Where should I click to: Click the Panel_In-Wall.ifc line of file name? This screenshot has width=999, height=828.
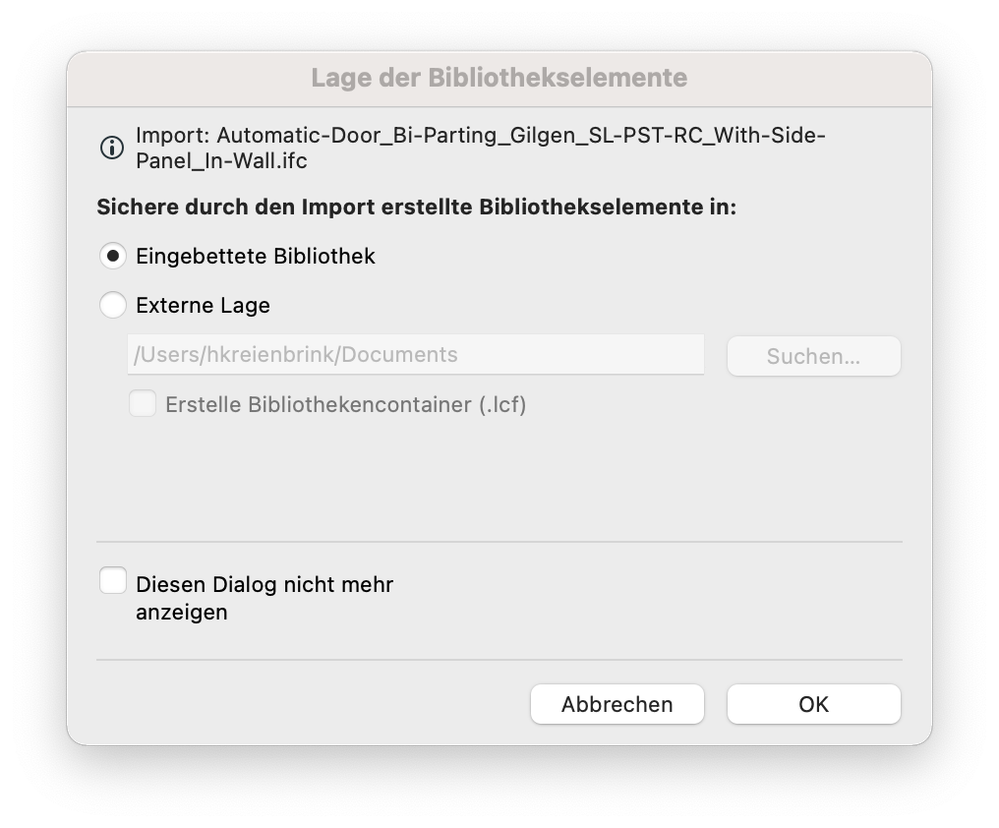221,161
